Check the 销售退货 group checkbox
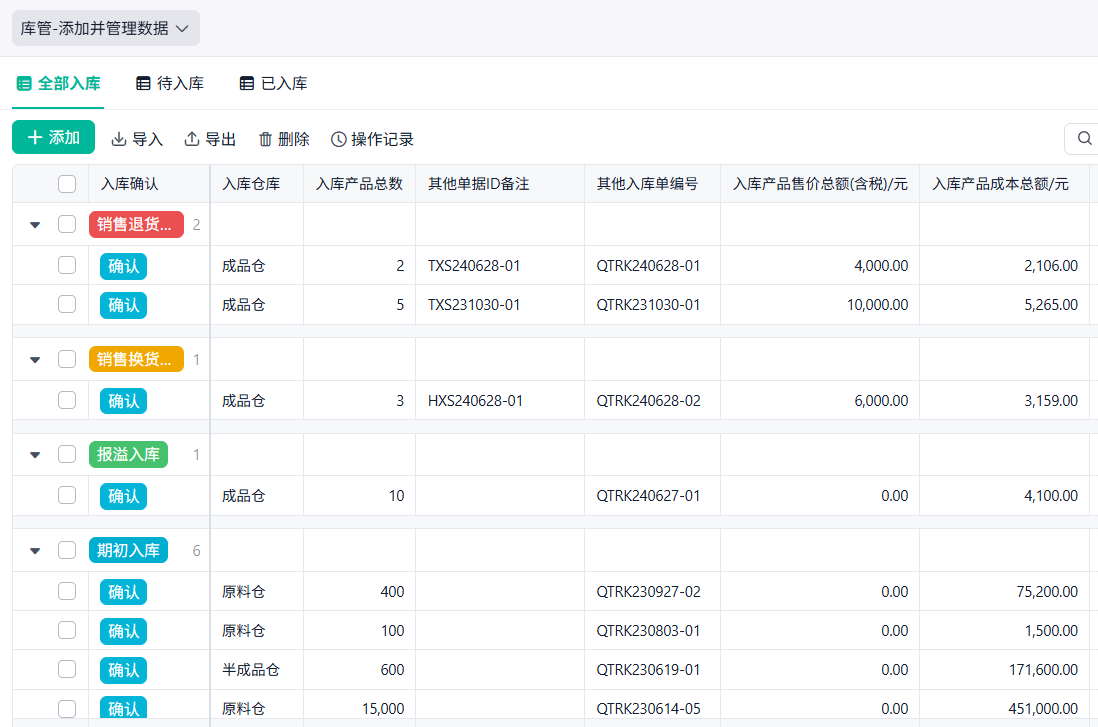 click(67, 224)
